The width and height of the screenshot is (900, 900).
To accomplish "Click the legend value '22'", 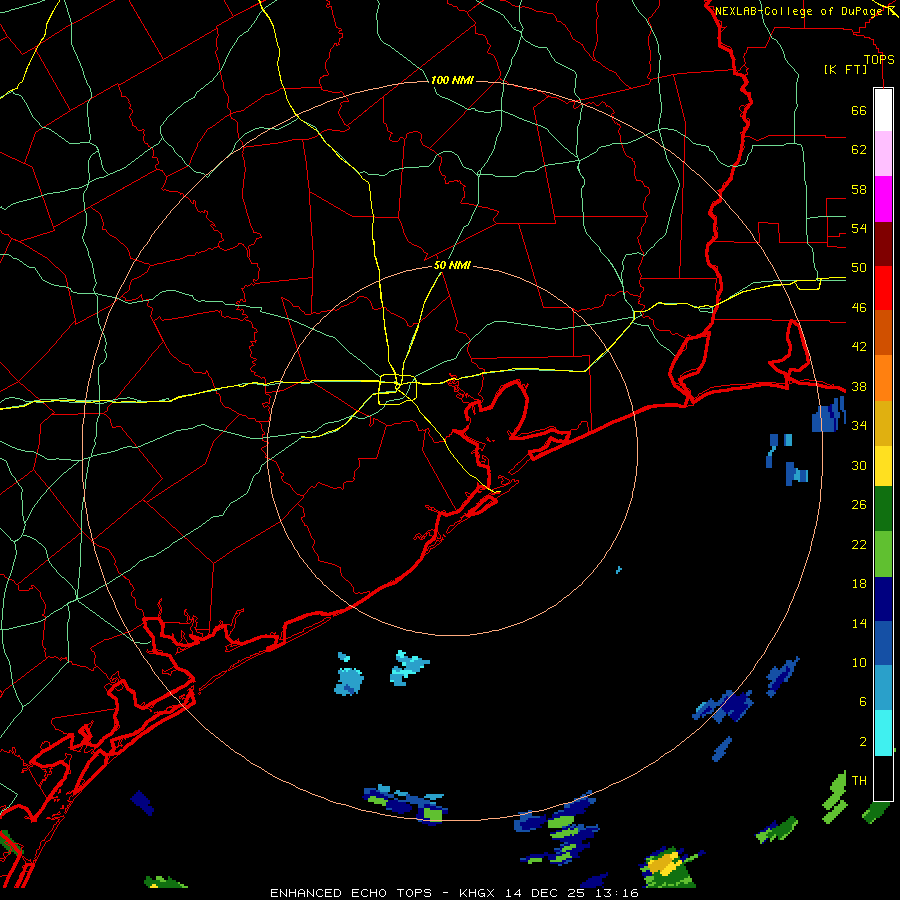I will [859, 544].
